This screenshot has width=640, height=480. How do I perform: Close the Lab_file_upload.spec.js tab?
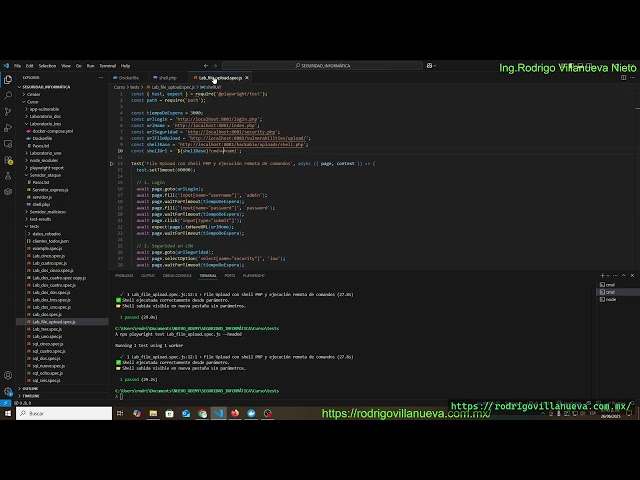(x=247, y=78)
